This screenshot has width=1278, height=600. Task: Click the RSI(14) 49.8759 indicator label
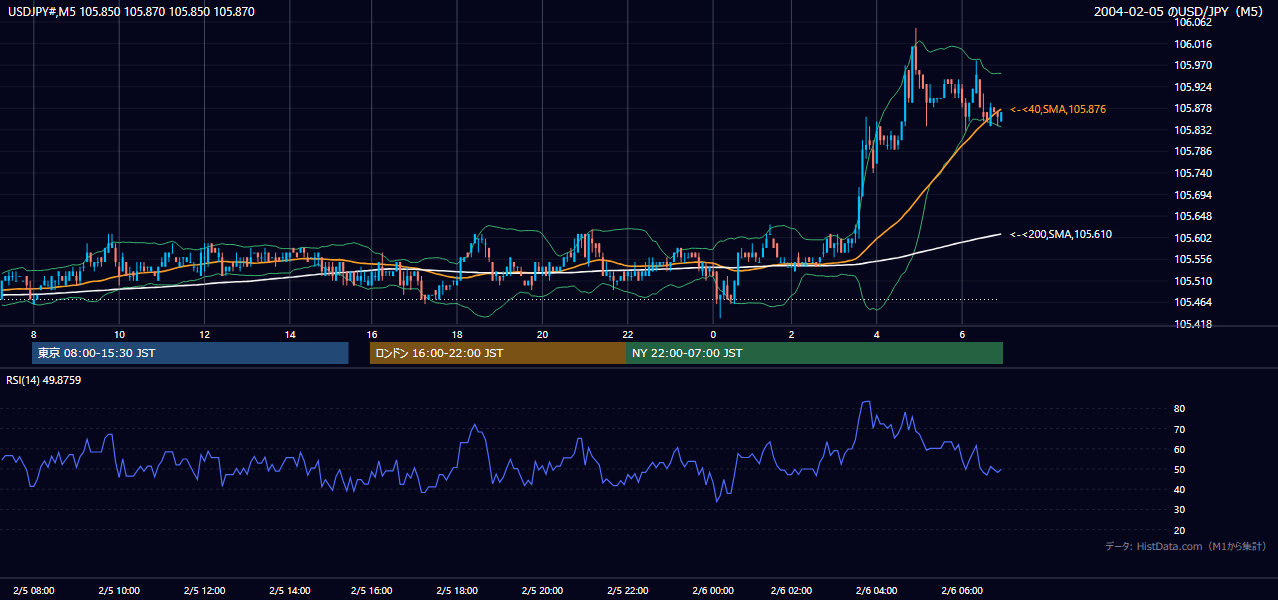43,380
